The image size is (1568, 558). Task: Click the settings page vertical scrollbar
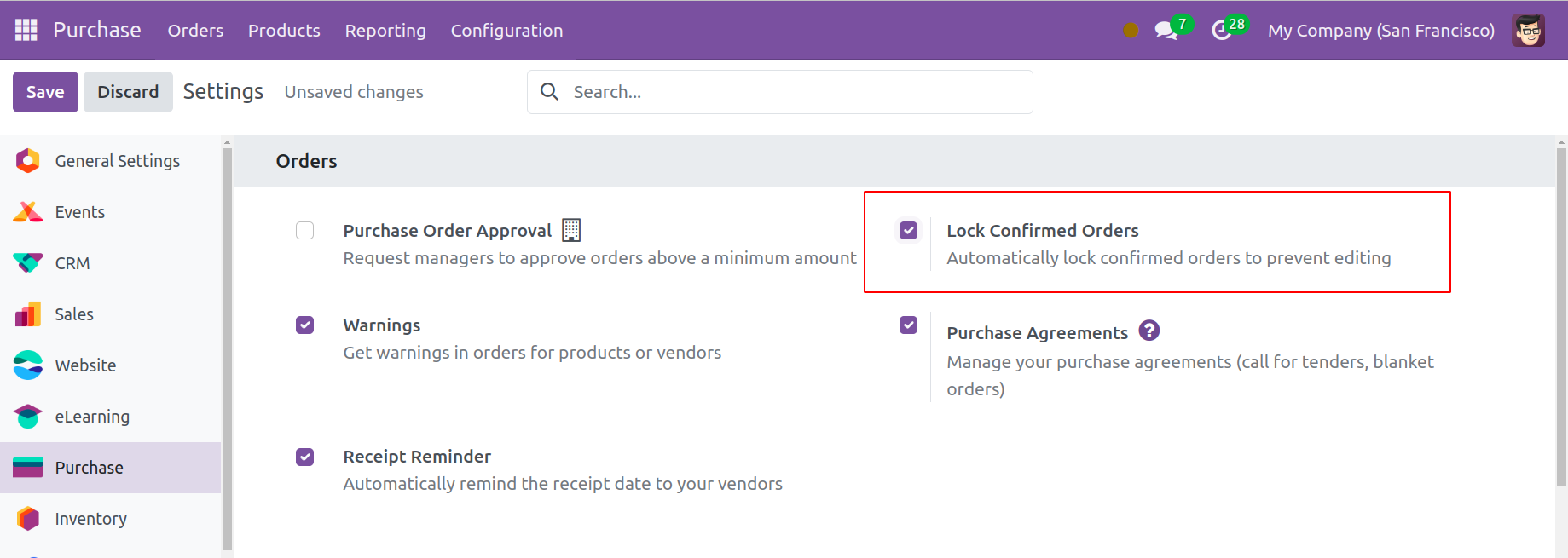(x=1560, y=315)
